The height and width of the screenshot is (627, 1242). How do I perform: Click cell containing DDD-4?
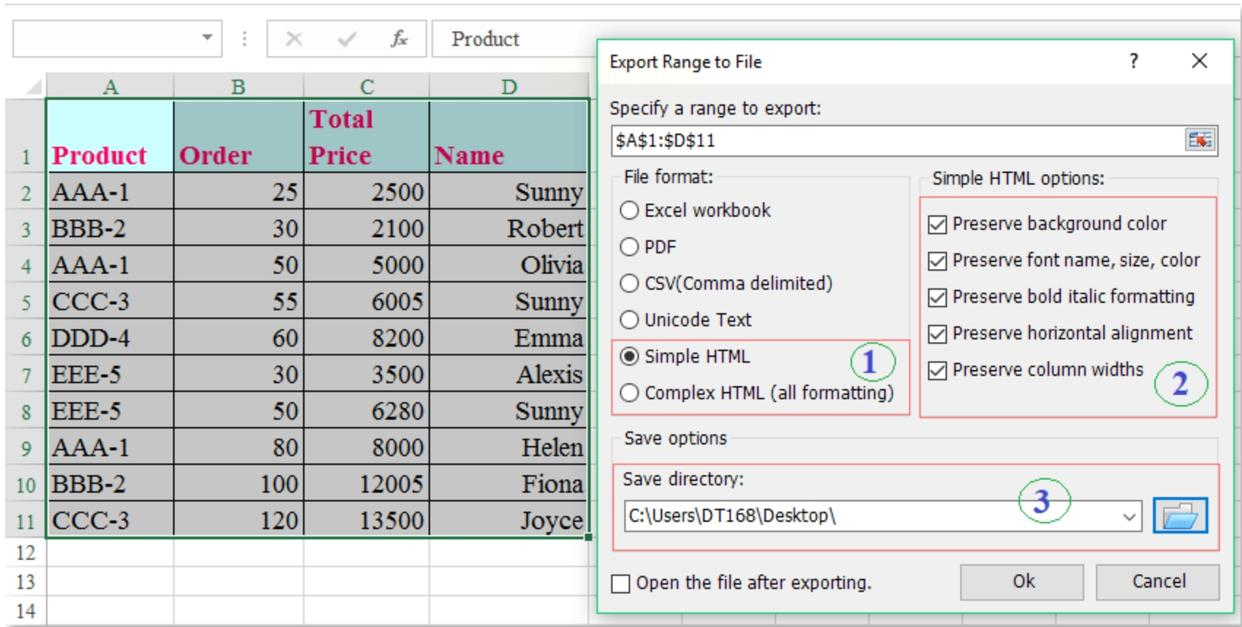(110, 338)
